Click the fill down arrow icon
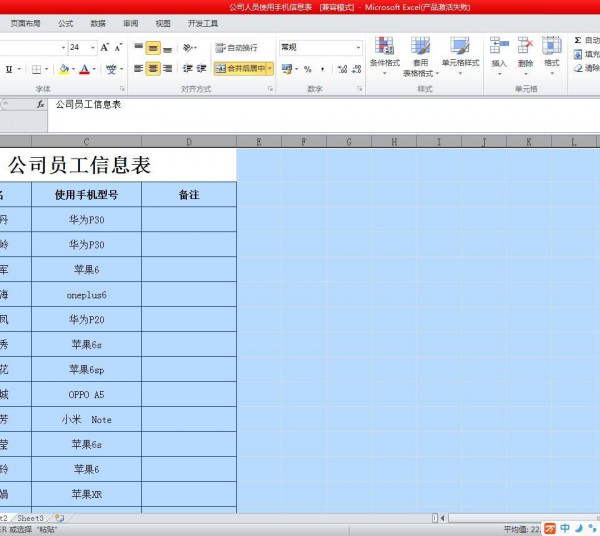Screen dimensions: 600x536 [578, 54]
